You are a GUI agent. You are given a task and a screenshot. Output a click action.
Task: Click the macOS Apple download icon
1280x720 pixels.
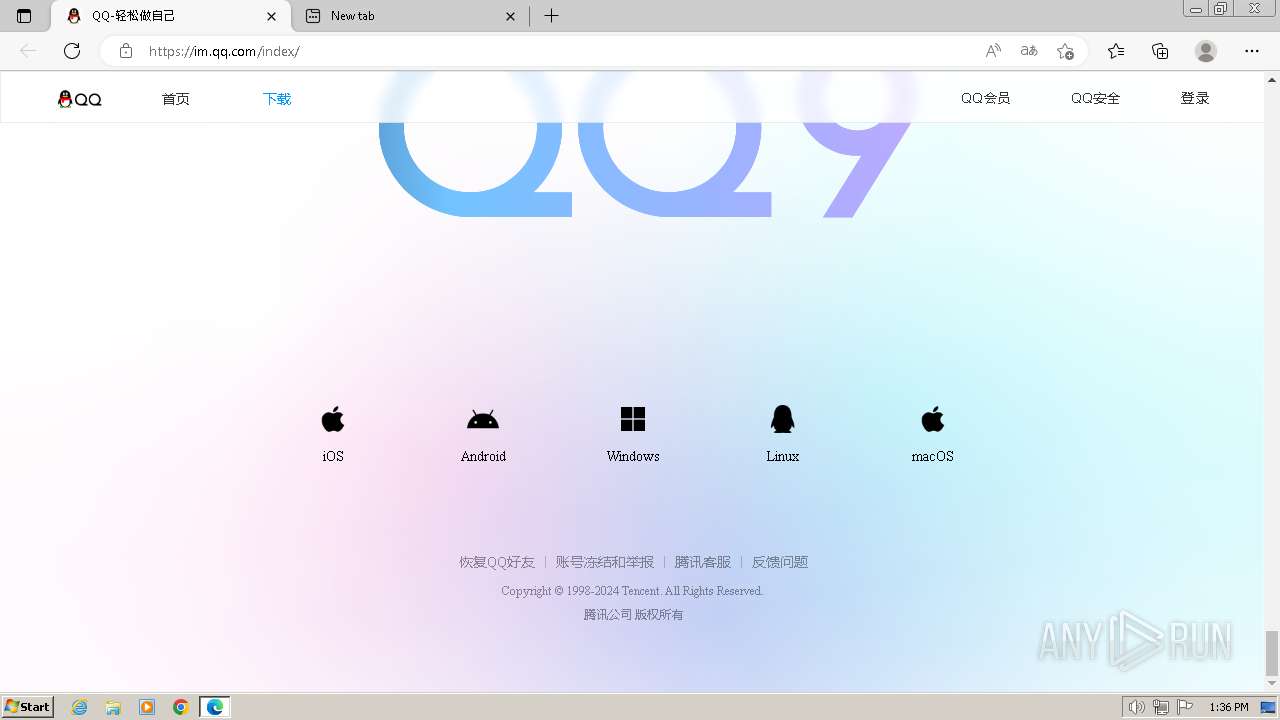(932, 419)
